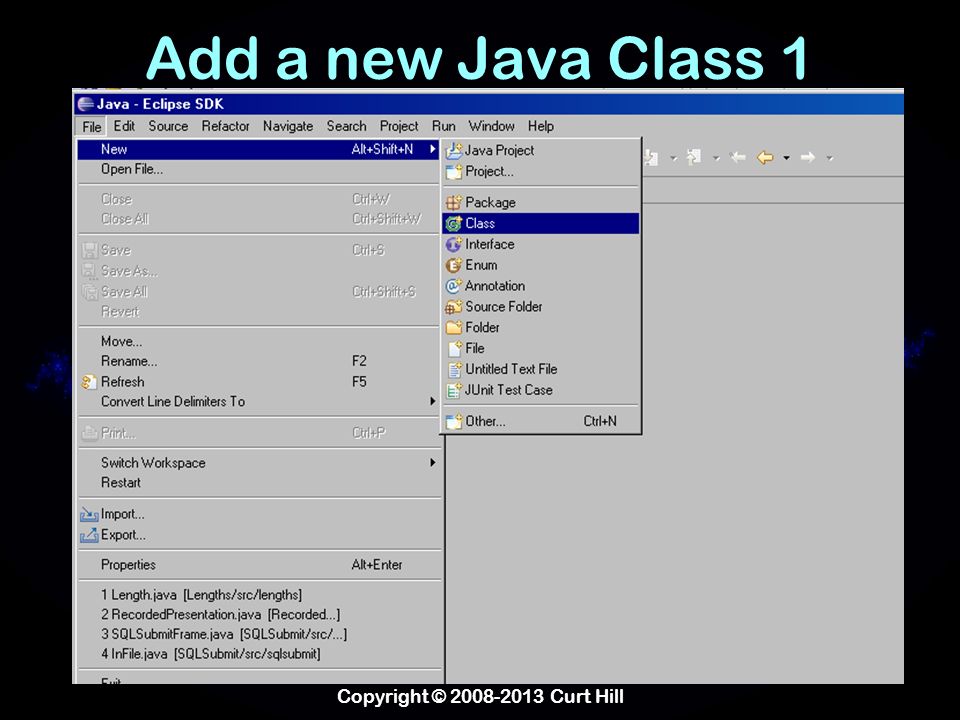Choose Class in the New submenu
Viewport: 960px width, 720px height.
click(541, 223)
